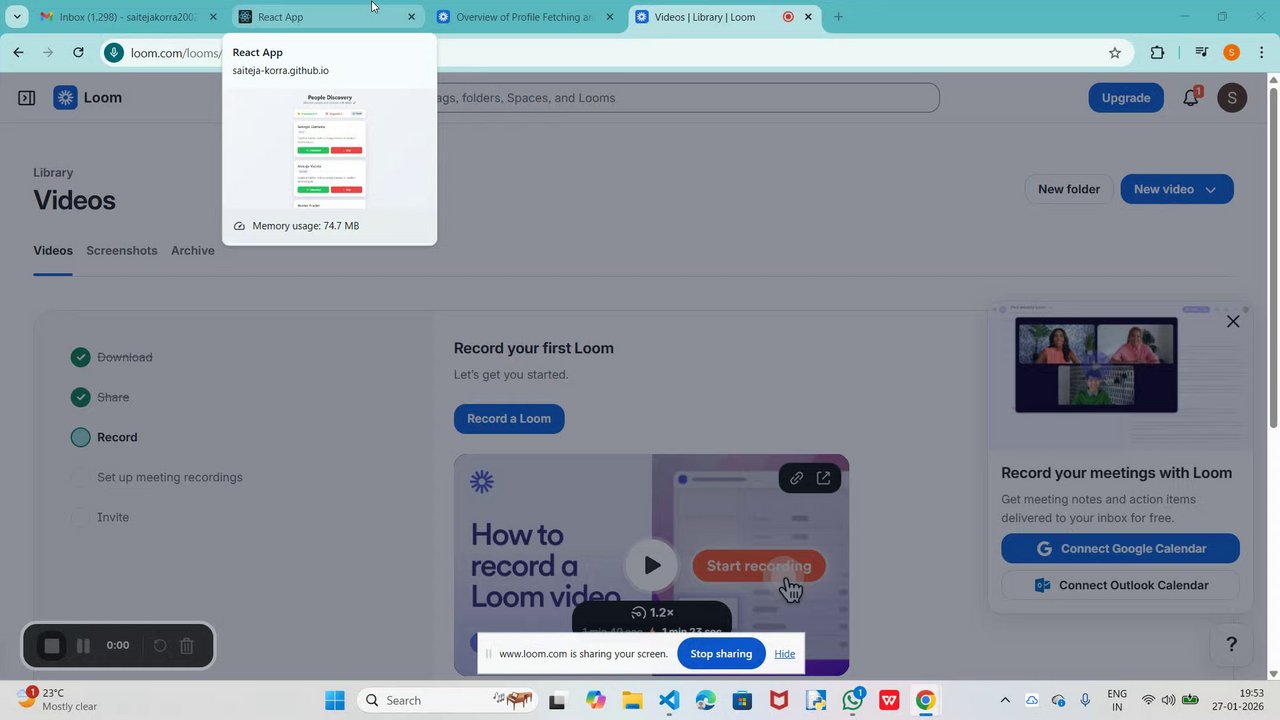Screen dimensions: 1280x720
Task: Open the Windows Start menu
Action: (x=335, y=700)
